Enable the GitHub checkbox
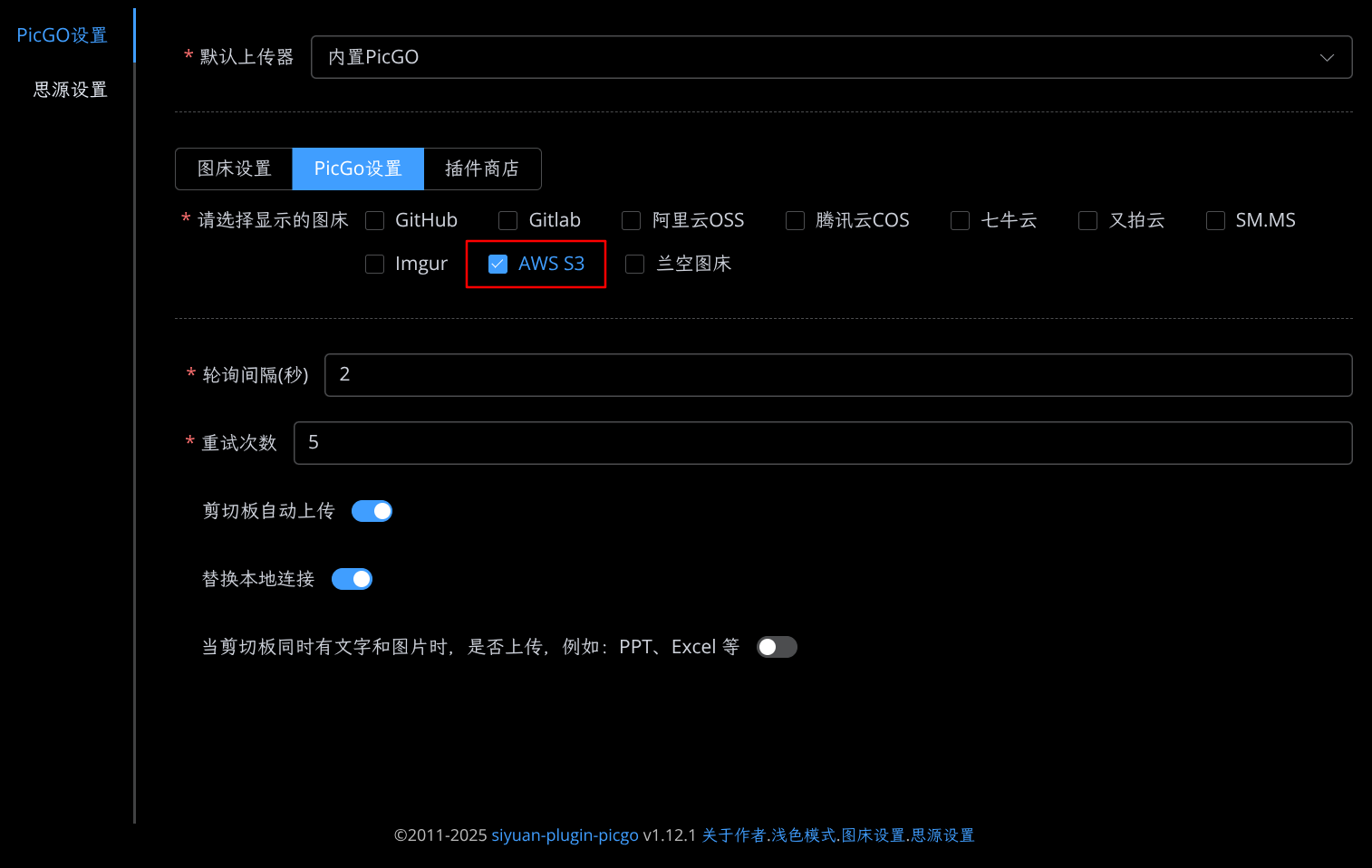 (x=375, y=220)
